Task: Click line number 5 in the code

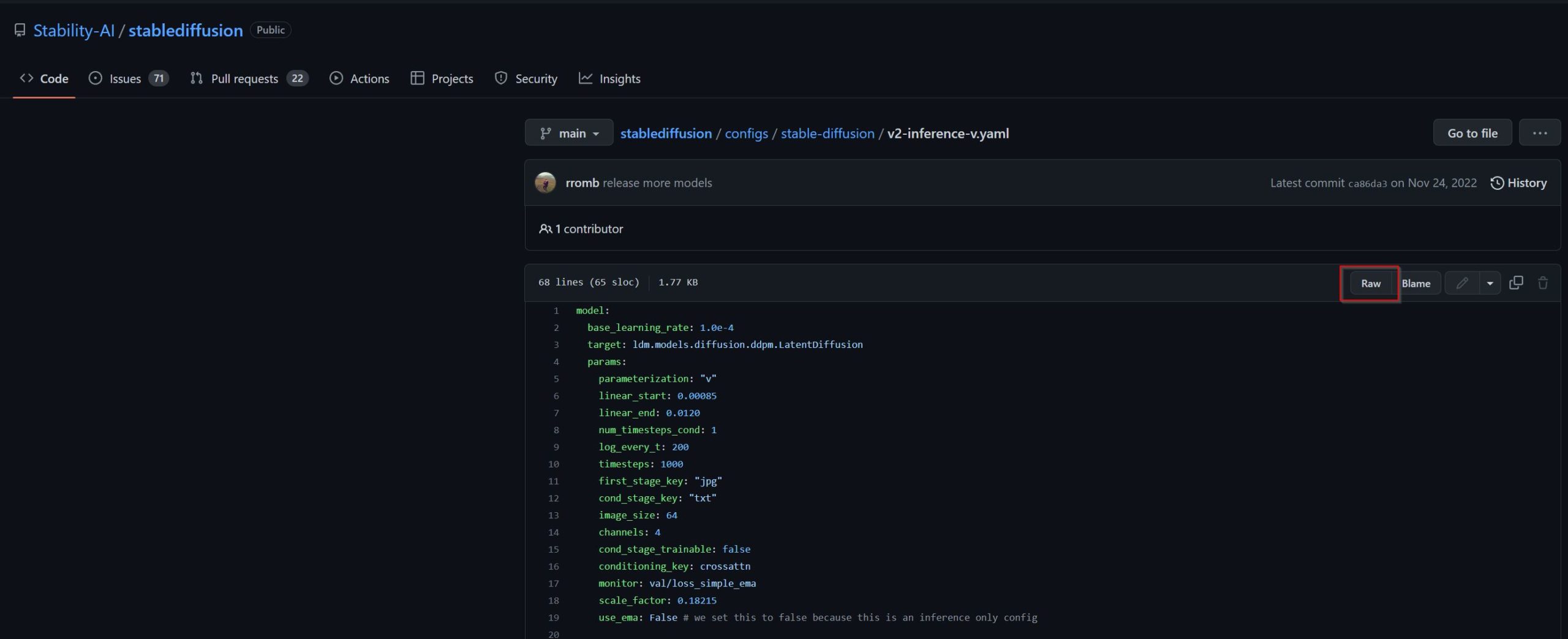Action: [x=556, y=379]
